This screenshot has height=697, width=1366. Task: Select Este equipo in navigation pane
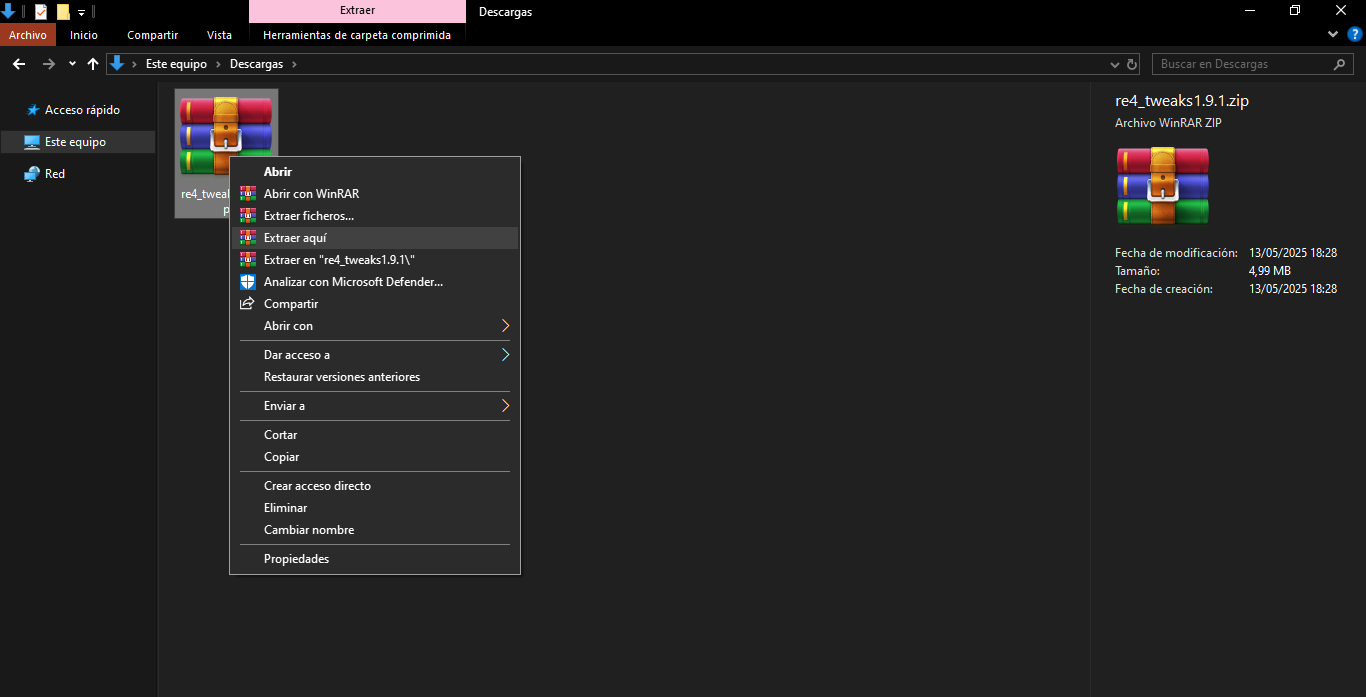[78, 142]
